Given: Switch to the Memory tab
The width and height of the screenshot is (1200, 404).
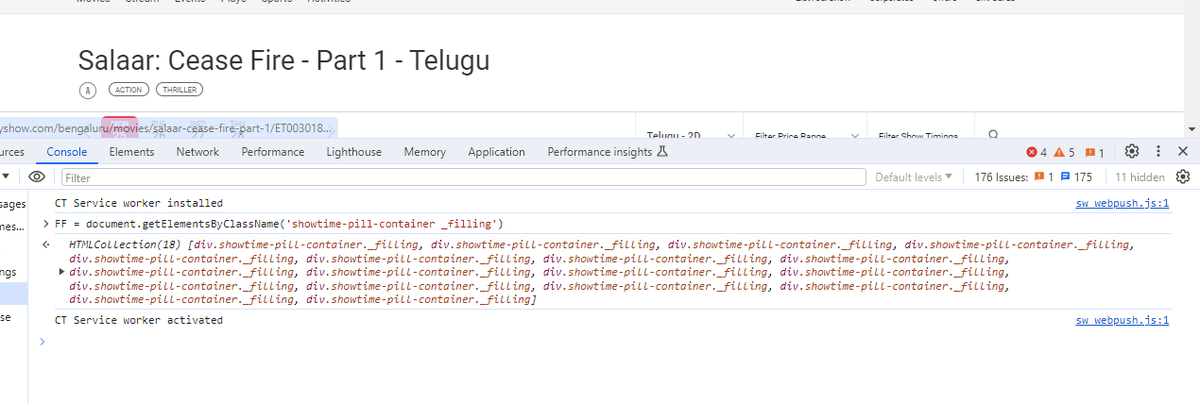Looking at the screenshot, I should point(425,152).
